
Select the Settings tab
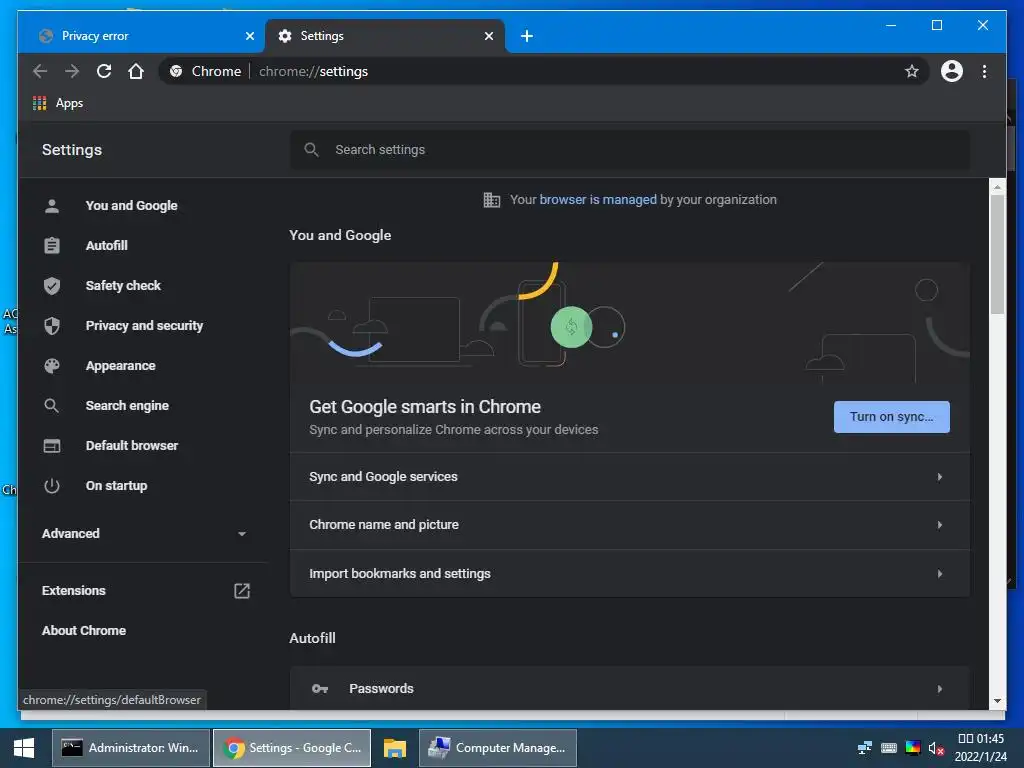(385, 36)
